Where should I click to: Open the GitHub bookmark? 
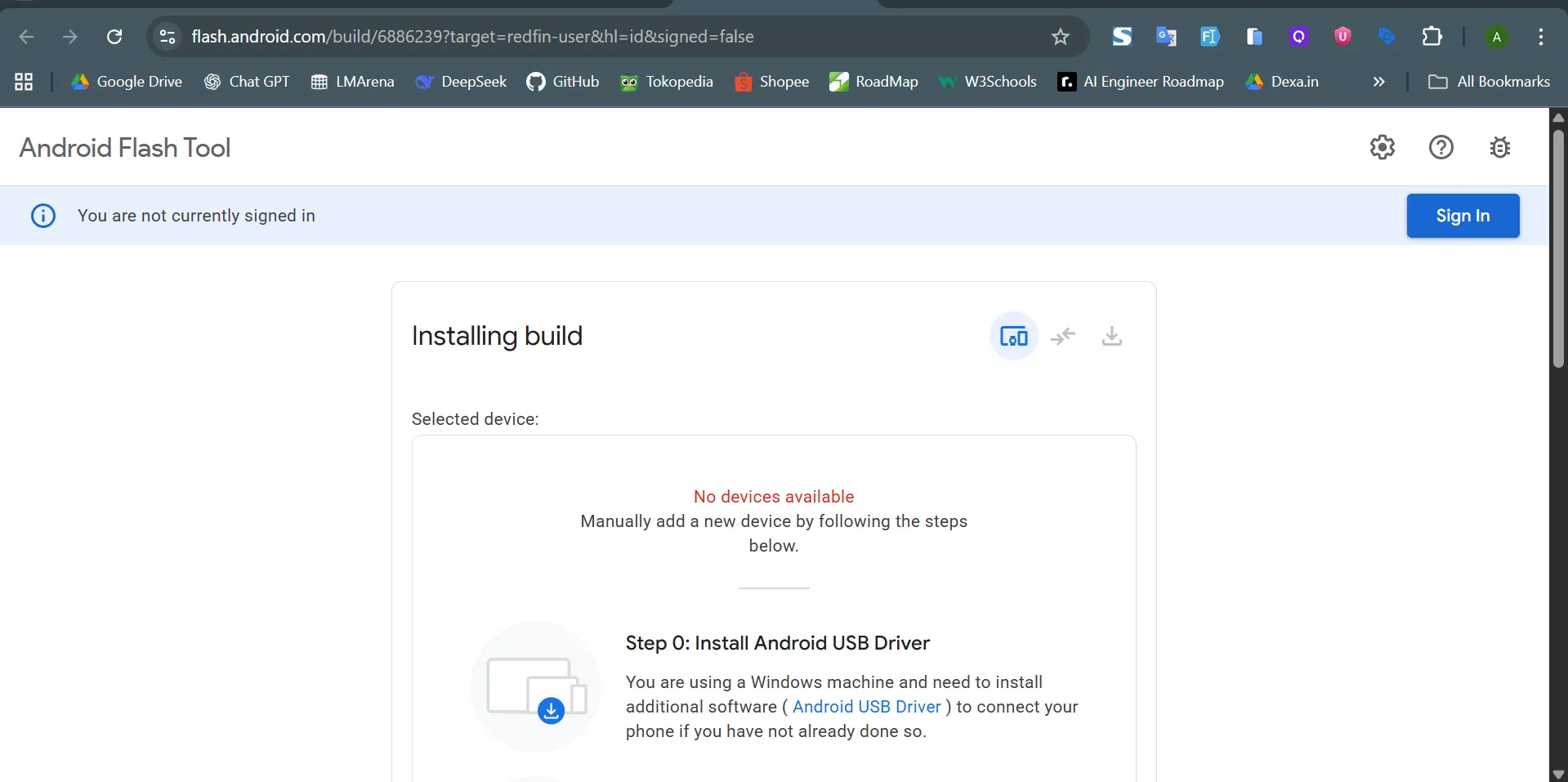tap(563, 82)
